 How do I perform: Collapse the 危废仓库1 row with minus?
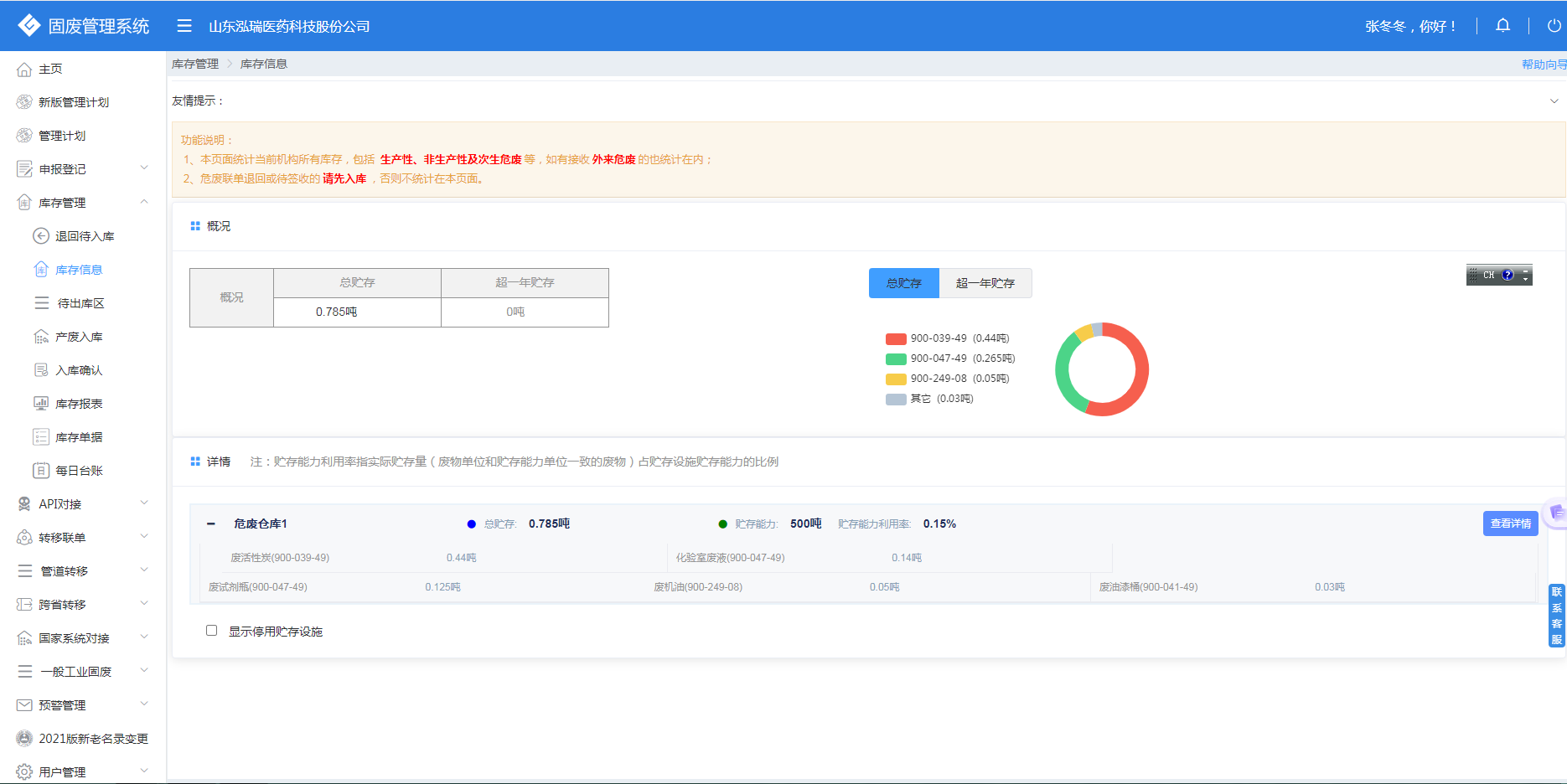[x=211, y=524]
